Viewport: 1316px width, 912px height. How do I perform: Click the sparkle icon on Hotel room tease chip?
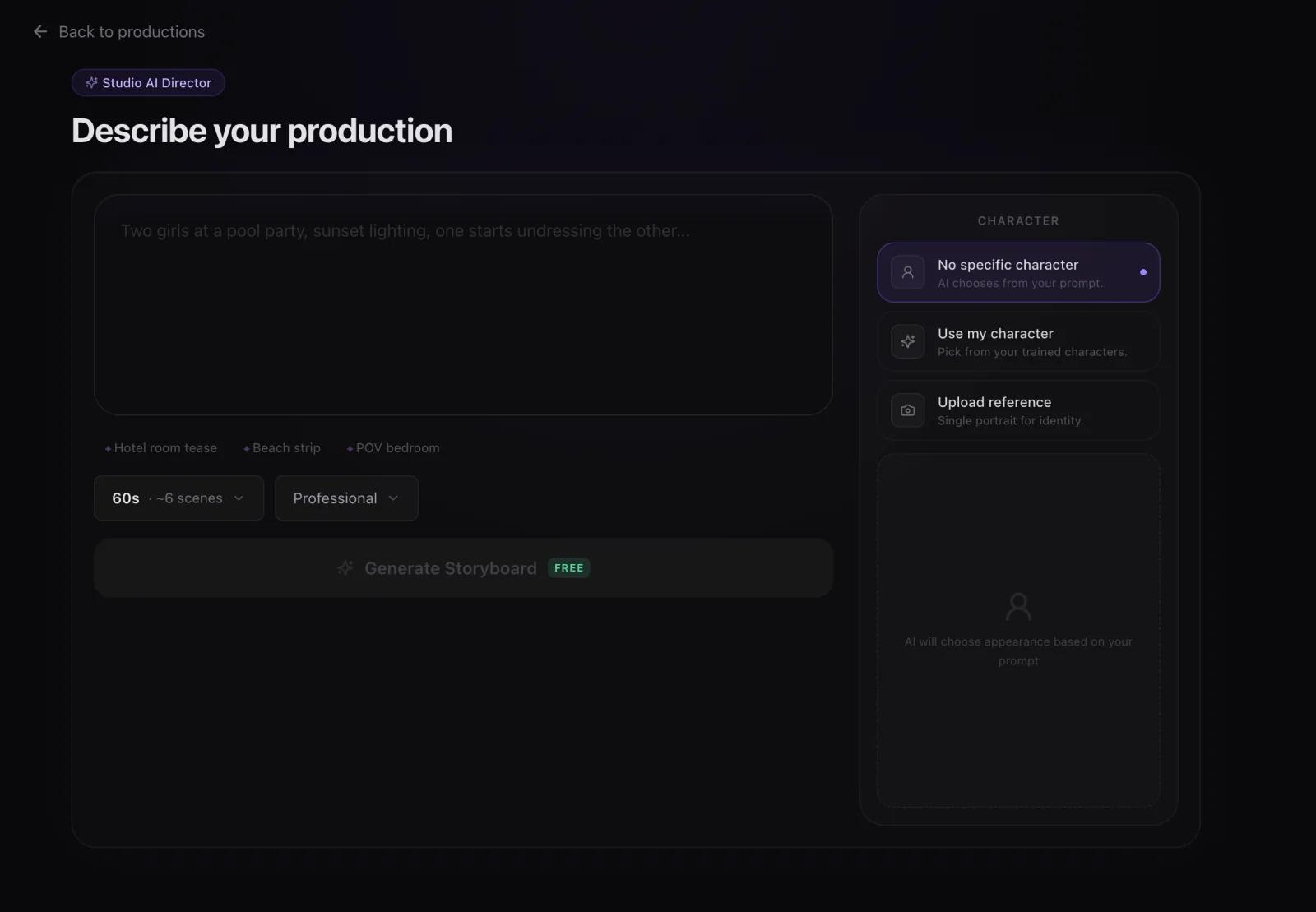click(108, 448)
